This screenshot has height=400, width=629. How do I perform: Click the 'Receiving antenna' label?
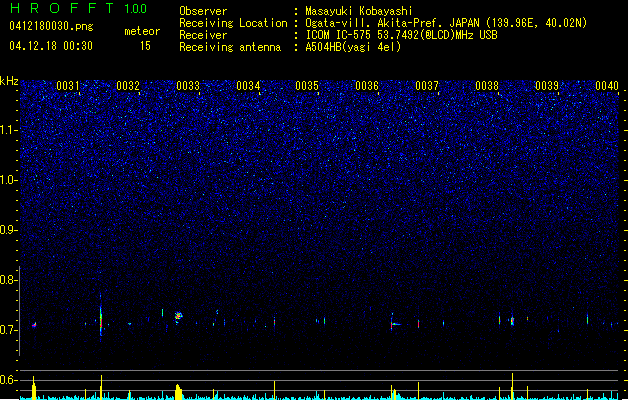coord(230,47)
